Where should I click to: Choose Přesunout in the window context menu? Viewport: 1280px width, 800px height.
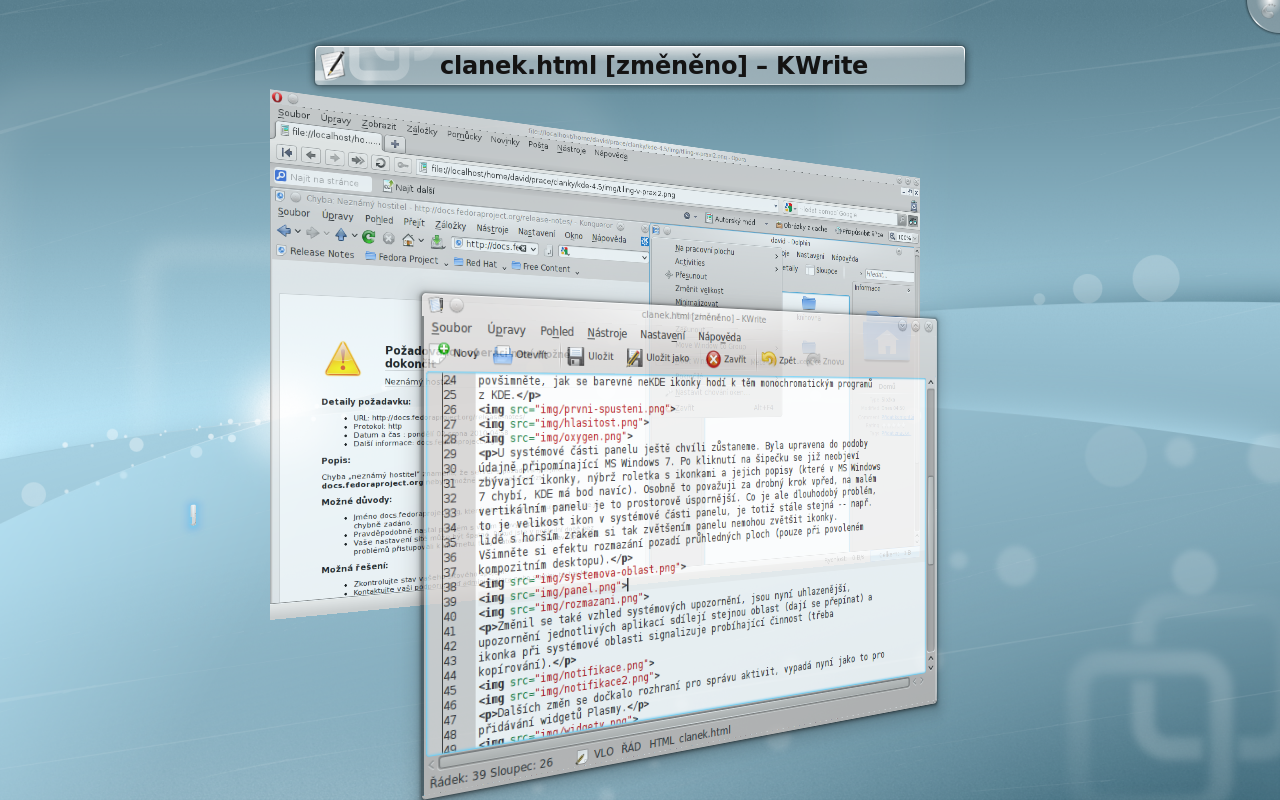691,276
